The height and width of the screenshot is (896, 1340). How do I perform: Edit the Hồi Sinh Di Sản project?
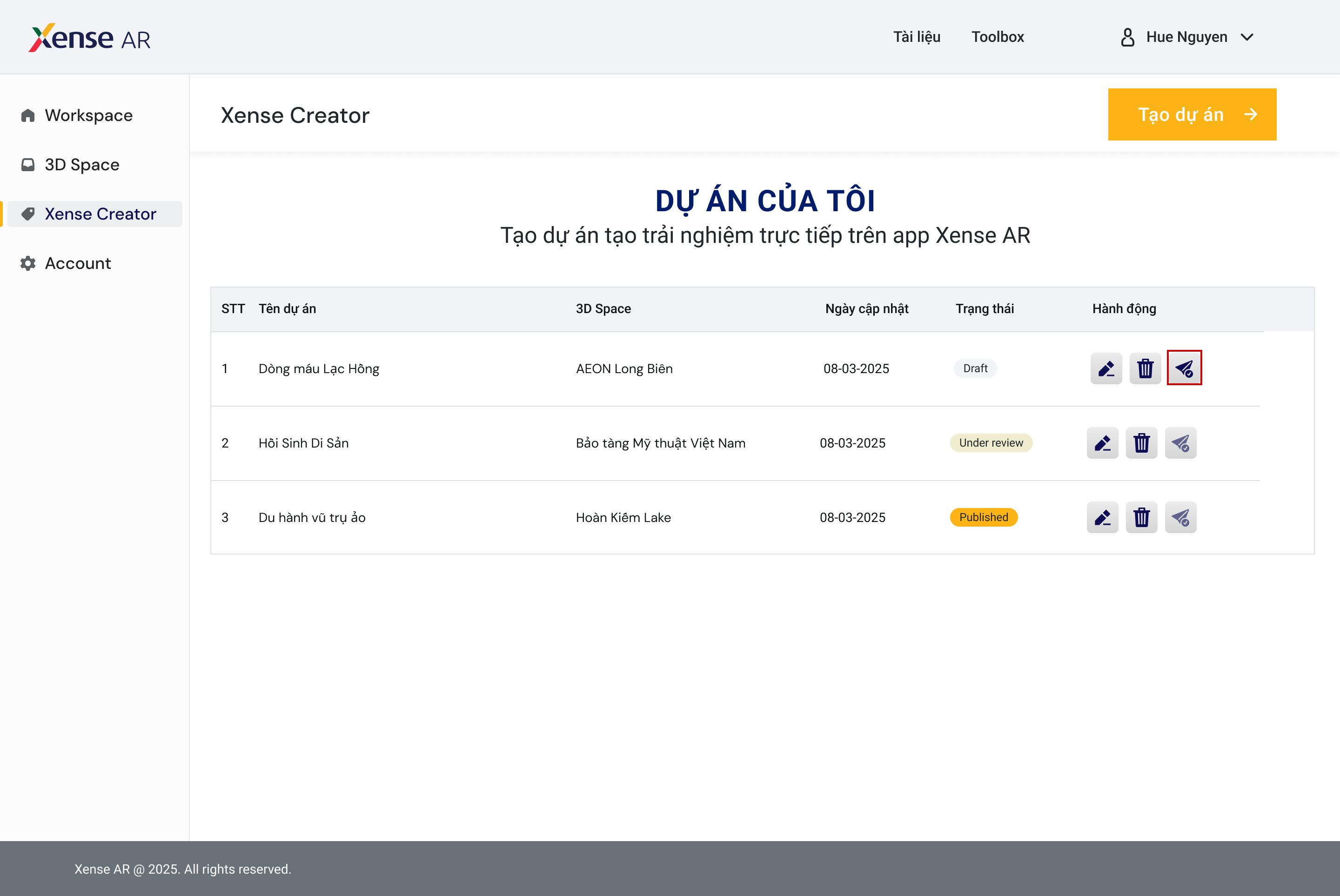pos(1102,443)
